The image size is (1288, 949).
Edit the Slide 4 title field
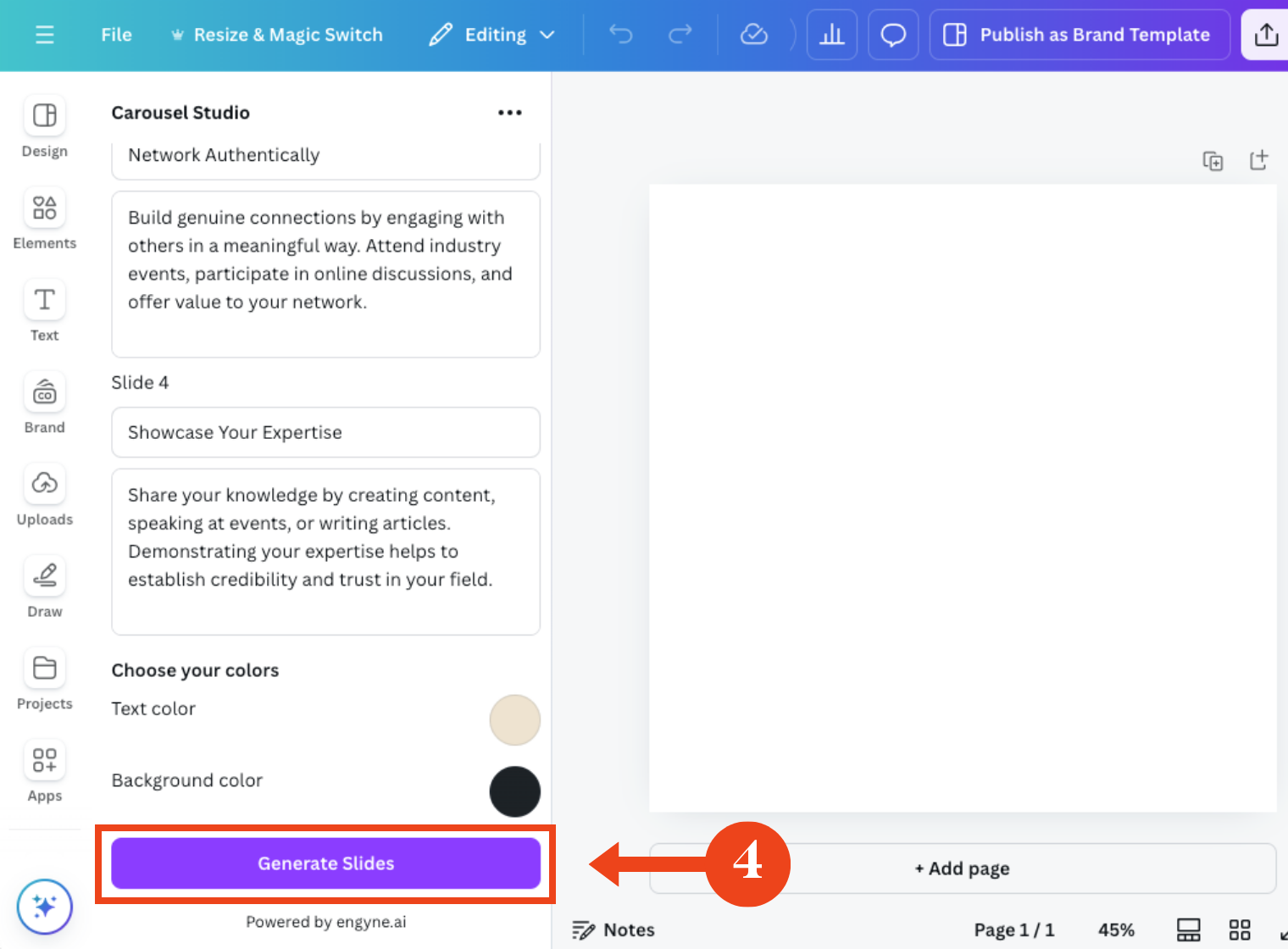pos(325,432)
